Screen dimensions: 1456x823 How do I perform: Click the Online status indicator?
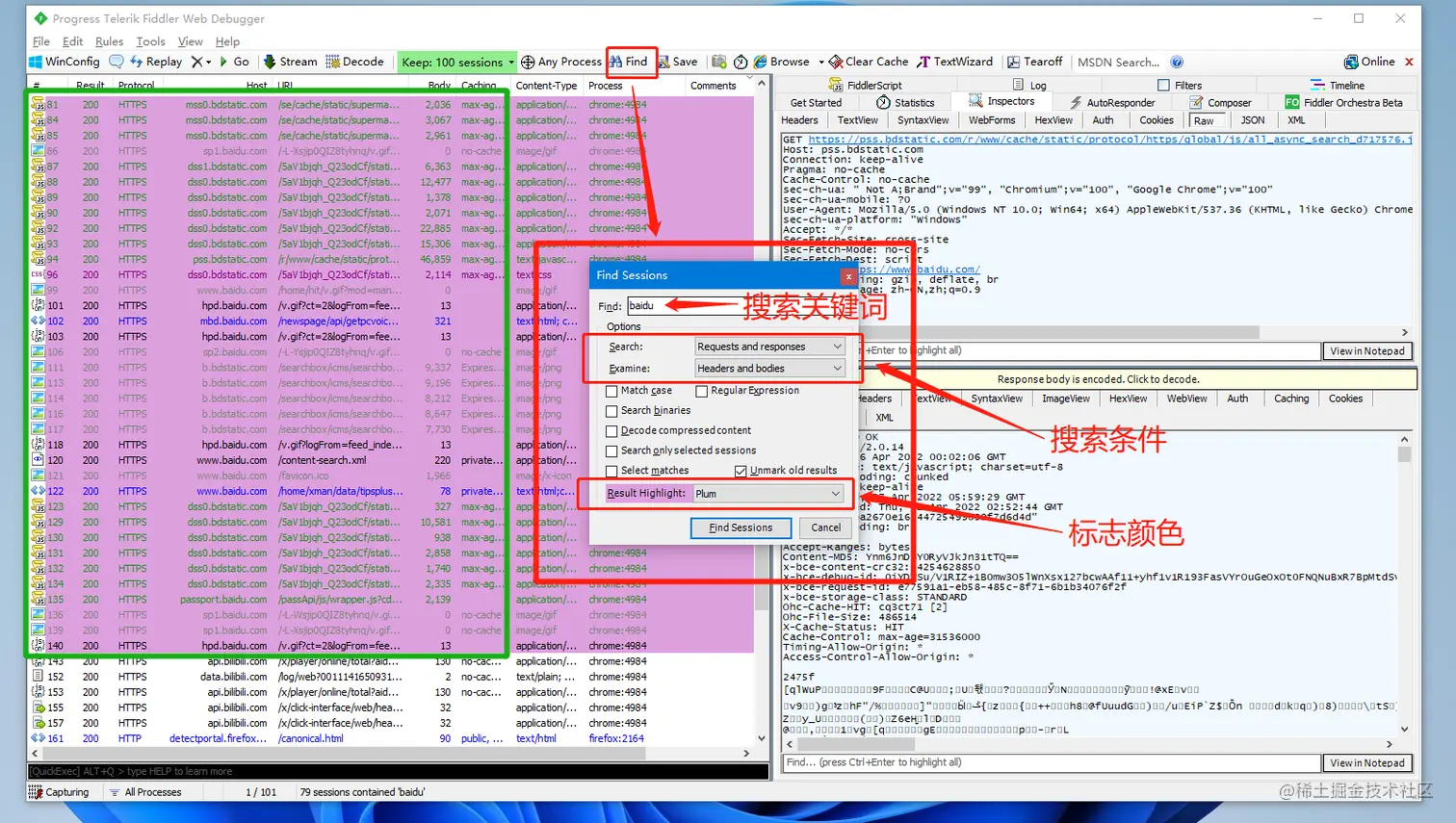click(x=1369, y=62)
